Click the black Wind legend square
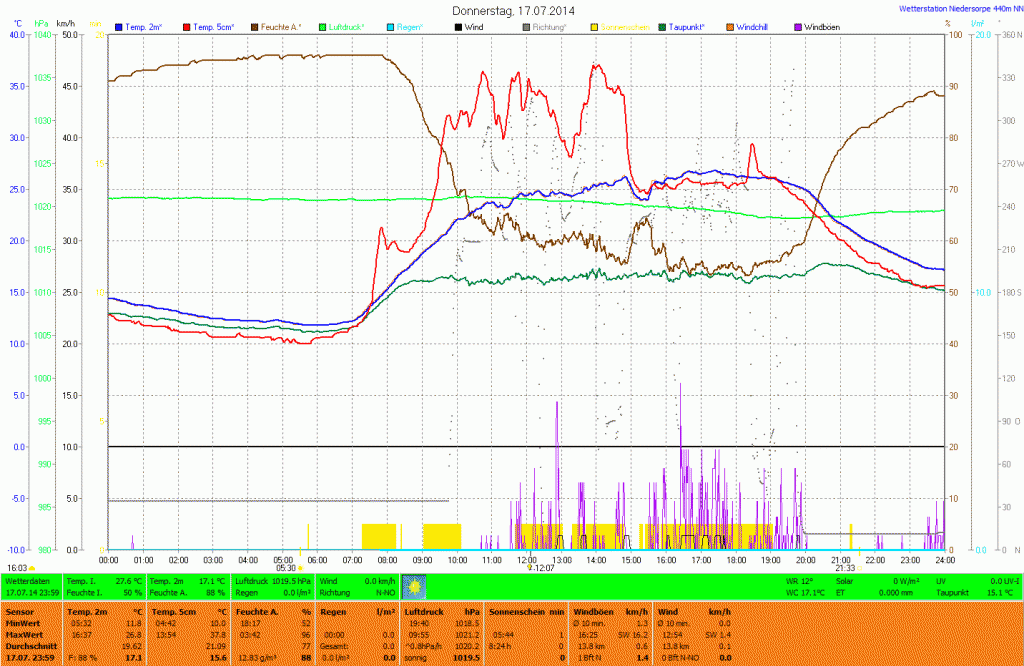 [x=458, y=27]
